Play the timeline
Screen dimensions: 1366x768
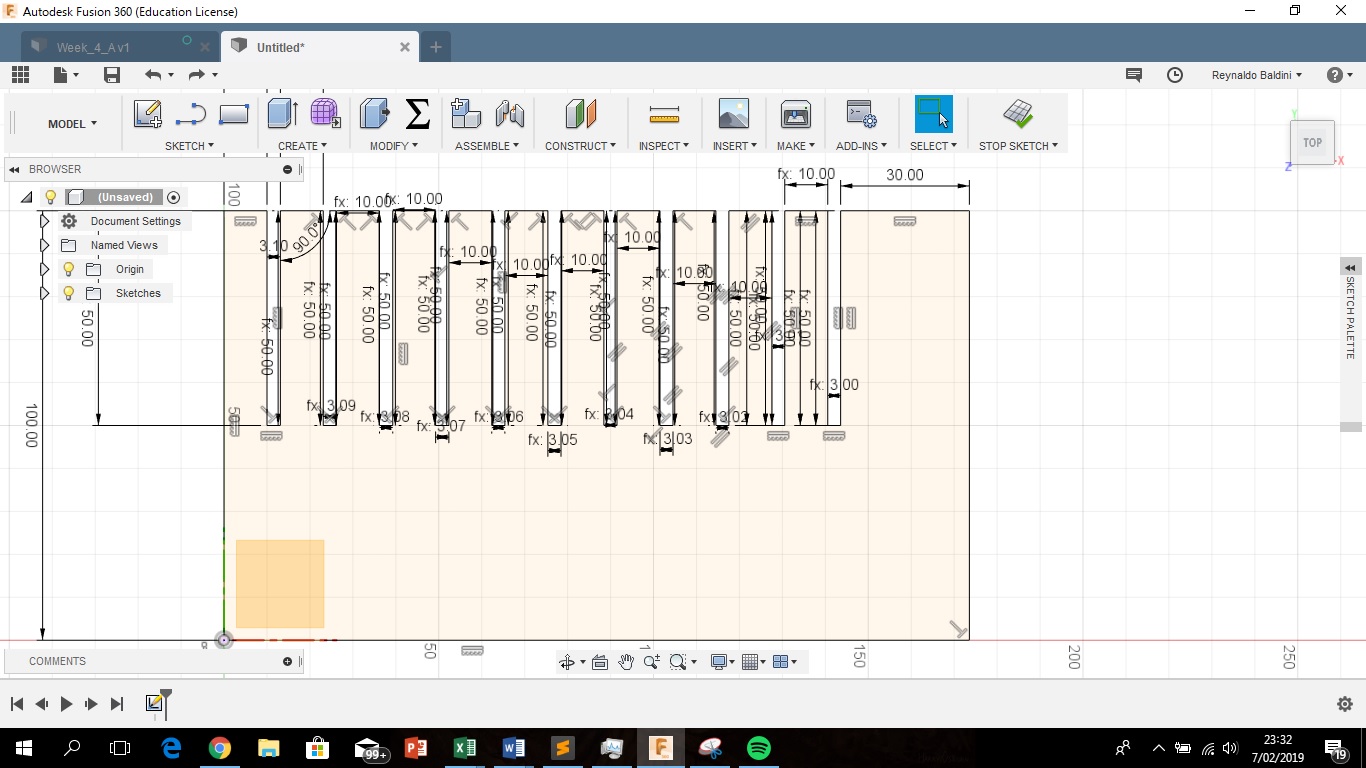tap(66, 704)
